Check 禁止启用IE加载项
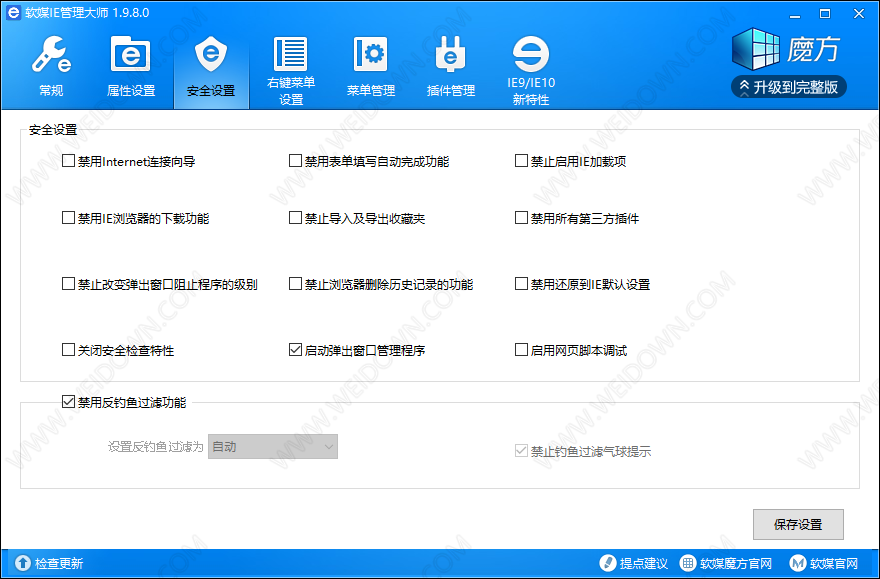The width and height of the screenshot is (880, 579). coord(521,161)
